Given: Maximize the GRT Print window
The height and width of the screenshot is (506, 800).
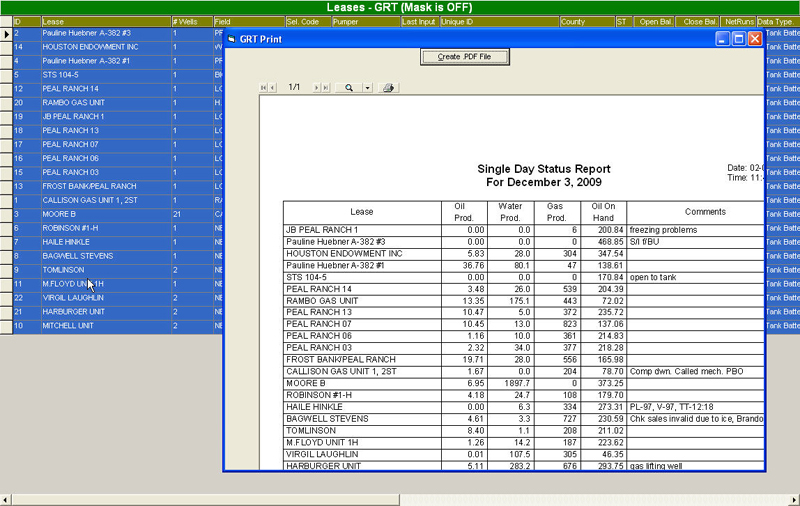Looking at the screenshot, I should point(739,39).
